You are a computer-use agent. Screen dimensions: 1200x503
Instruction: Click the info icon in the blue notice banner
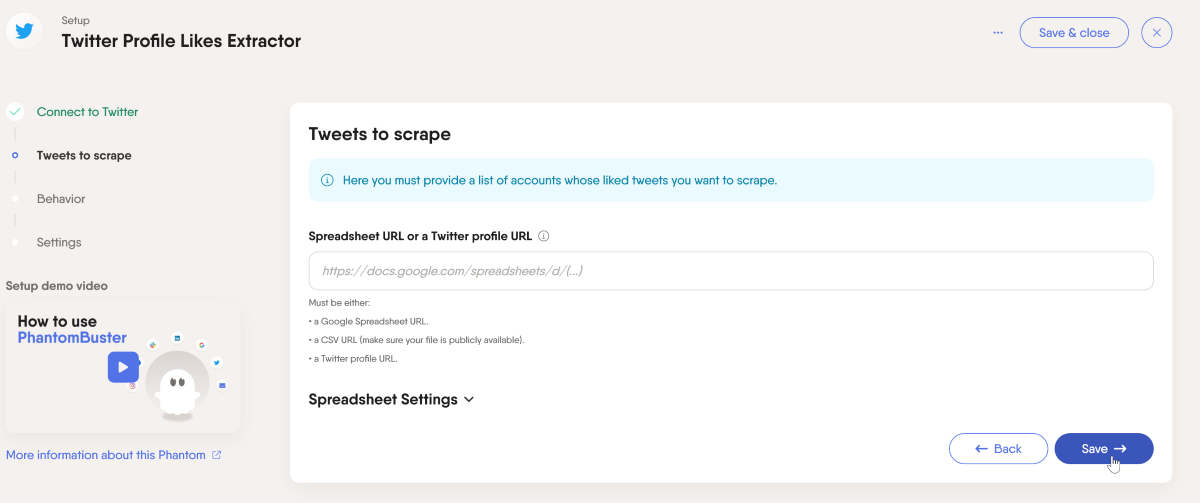327,181
